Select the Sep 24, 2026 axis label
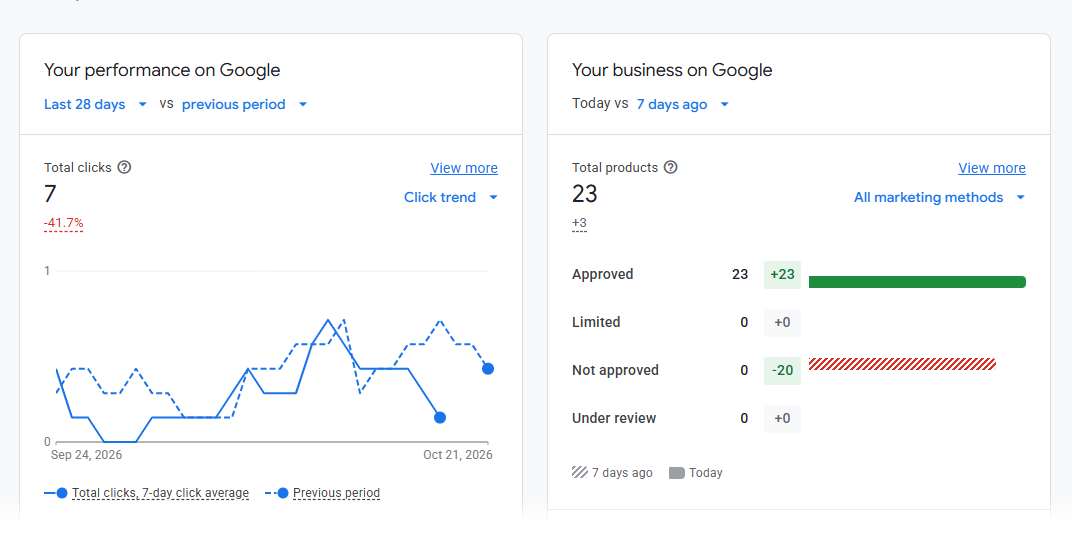The width and height of the screenshot is (1072, 548). coord(87,455)
